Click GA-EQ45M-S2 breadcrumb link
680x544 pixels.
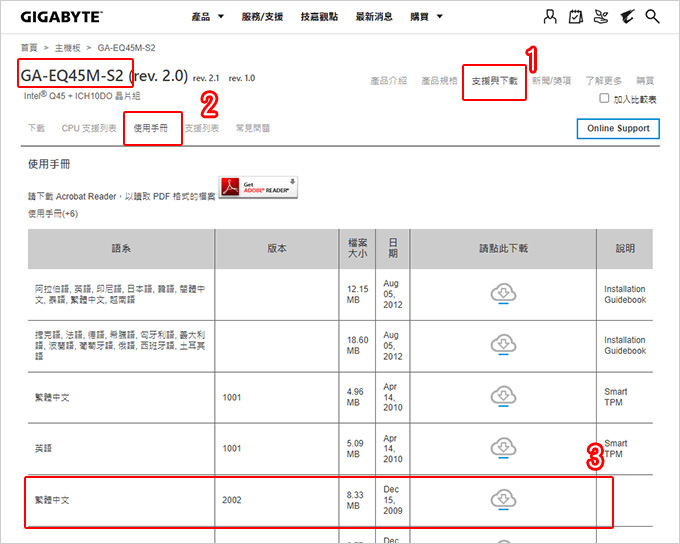pyautogui.click(x=126, y=48)
